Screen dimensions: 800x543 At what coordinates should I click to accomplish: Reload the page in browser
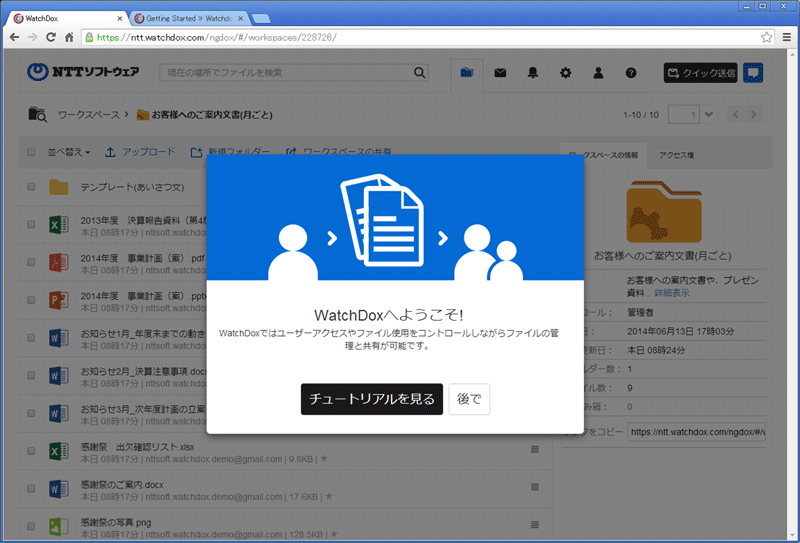(x=51, y=37)
